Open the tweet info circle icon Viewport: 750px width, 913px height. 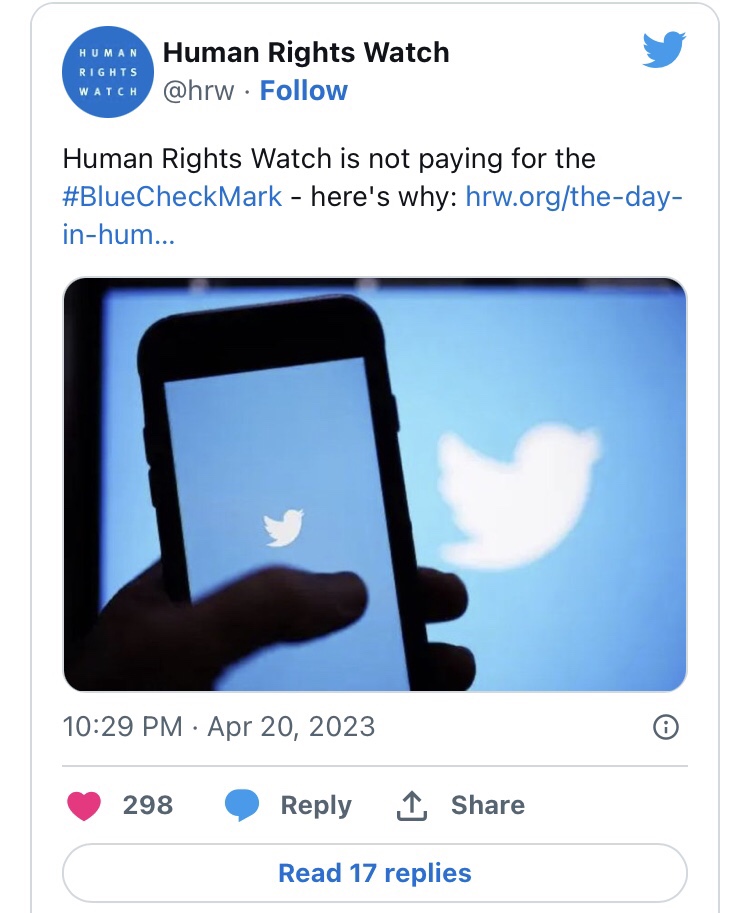pyautogui.click(x=665, y=727)
